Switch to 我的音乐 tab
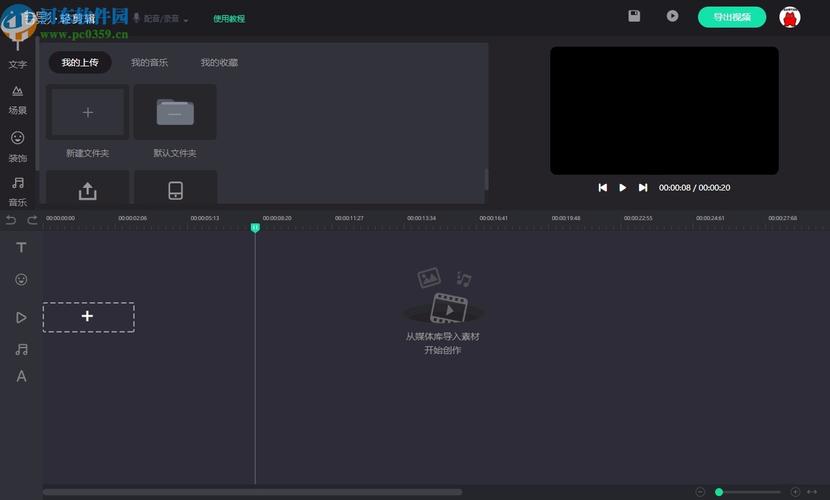This screenshot has width=830, height=500. pyautogui.click(x=149, y=62)
